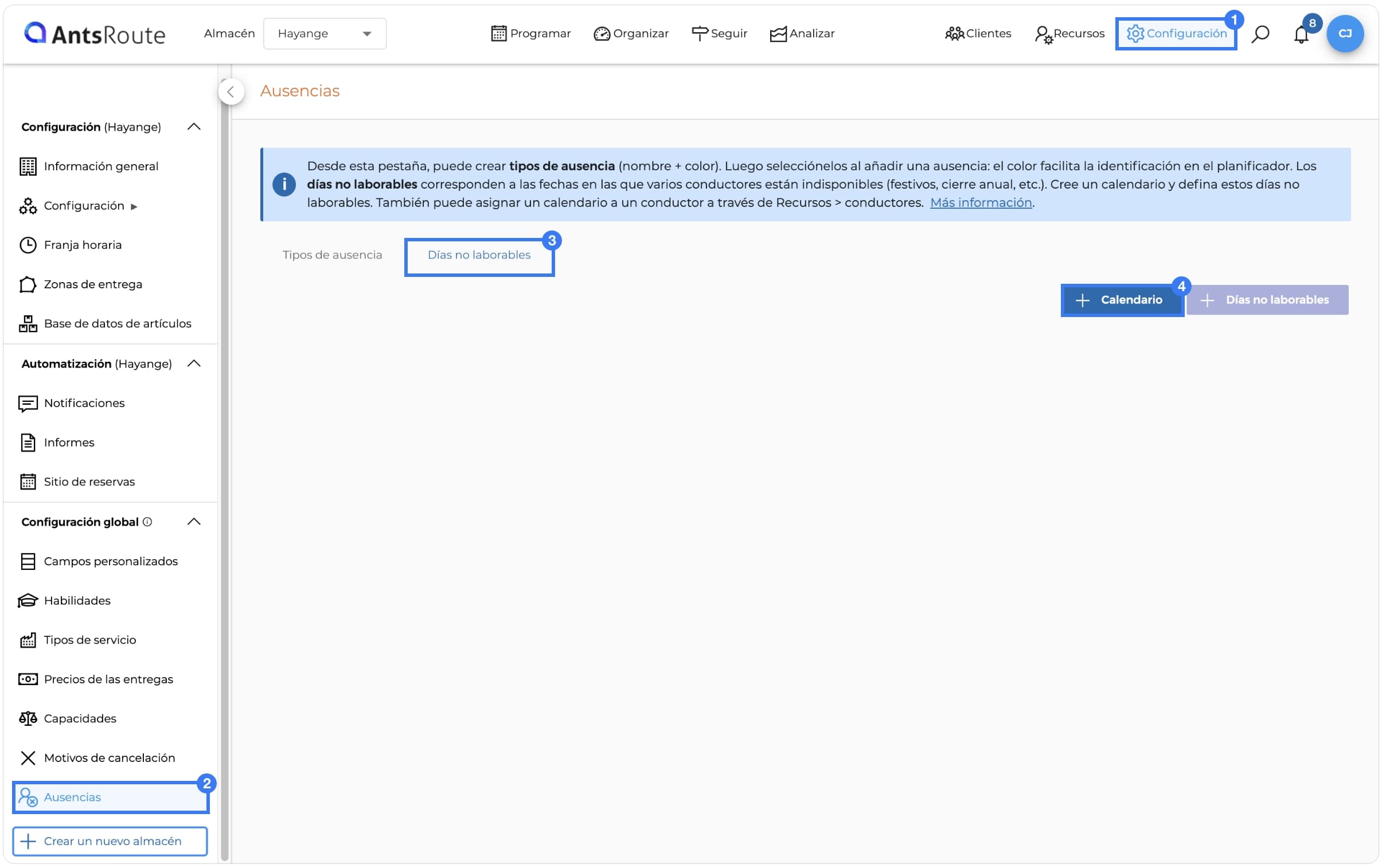
Task: Click the Campos personalizados list icon
Action: pos(28,561)
